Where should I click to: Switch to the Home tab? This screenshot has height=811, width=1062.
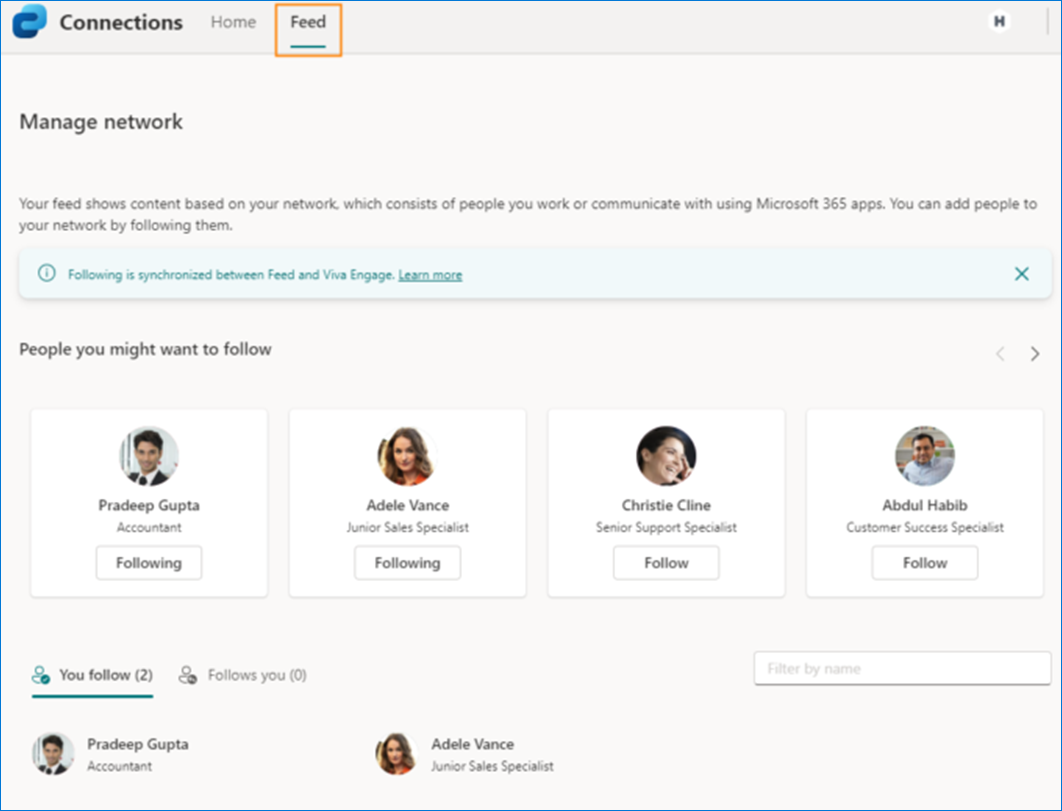coord(233,22)
